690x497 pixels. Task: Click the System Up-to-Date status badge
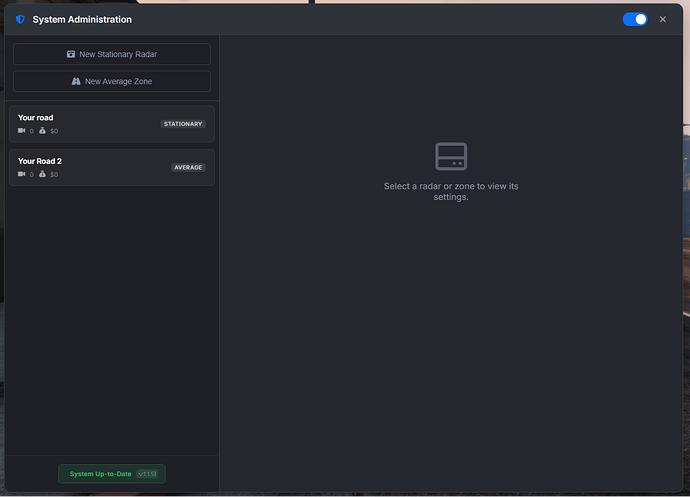(x=112, y=474)
